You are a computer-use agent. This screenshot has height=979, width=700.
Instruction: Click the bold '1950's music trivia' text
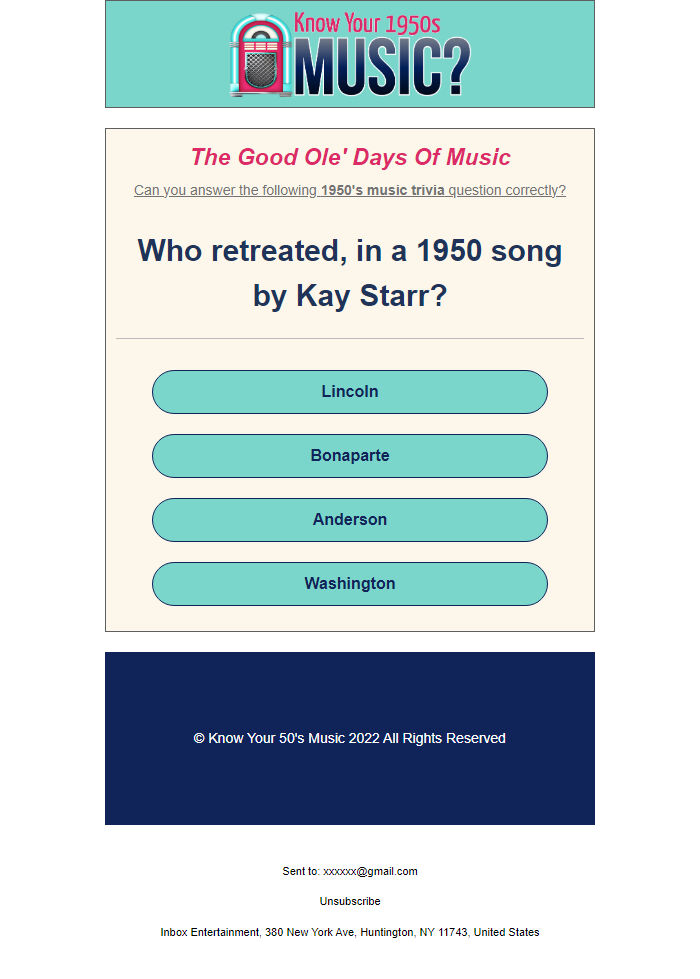pos(383,190)
